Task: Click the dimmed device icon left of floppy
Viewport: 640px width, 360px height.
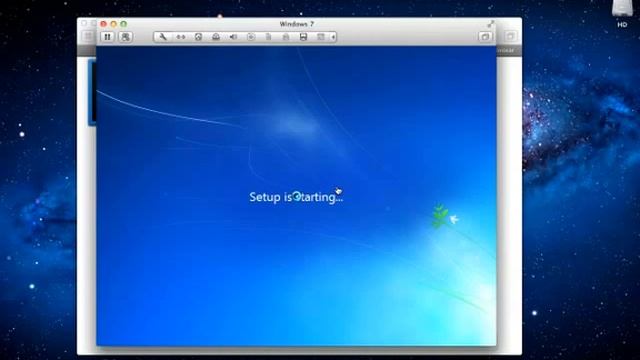Action: (x=286, y=37)
